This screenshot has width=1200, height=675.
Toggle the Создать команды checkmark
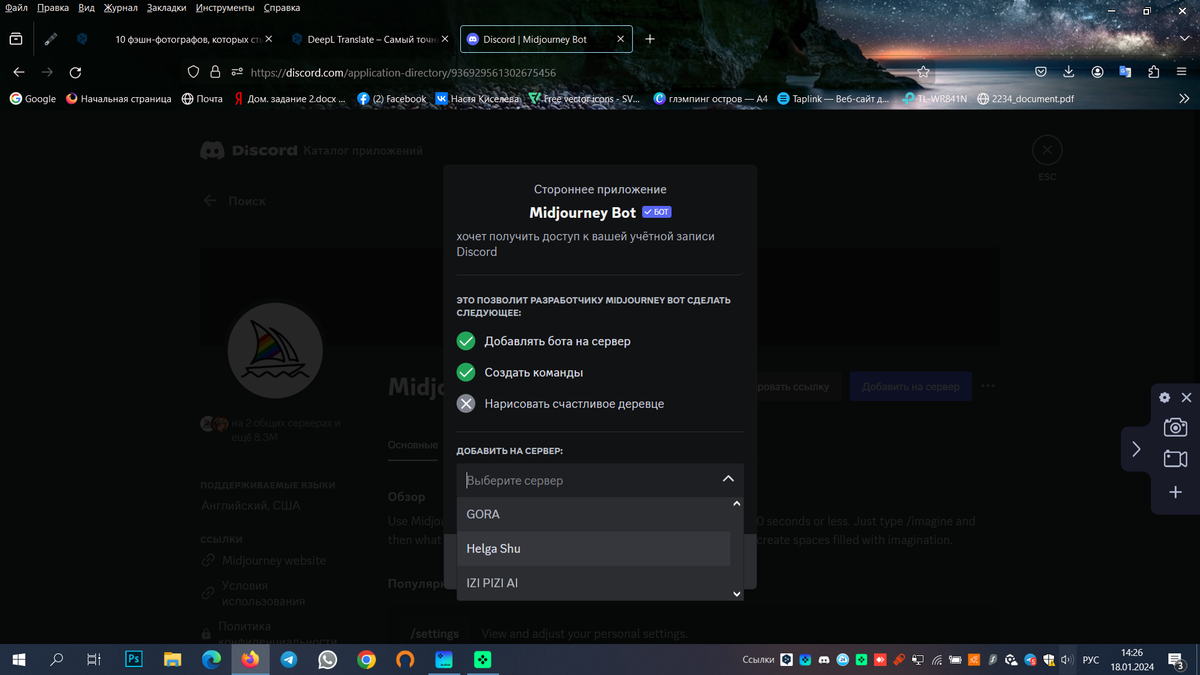click(x=466, y=372)
